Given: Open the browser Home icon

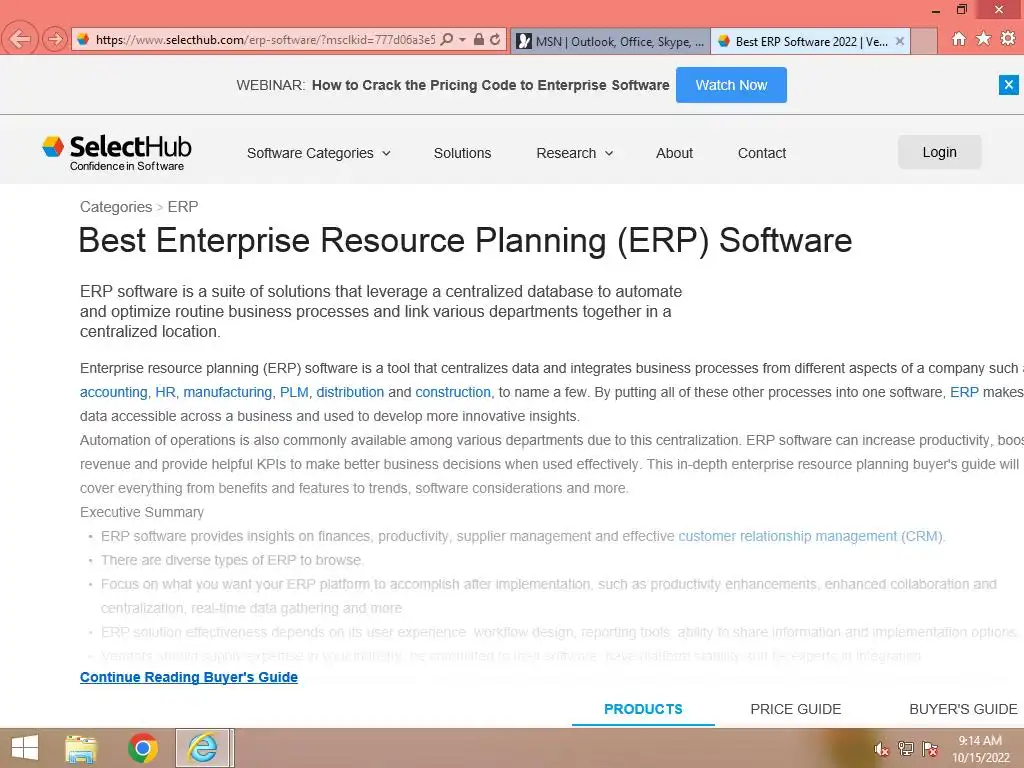Looking at the screenshot, I should coord(958,39).
